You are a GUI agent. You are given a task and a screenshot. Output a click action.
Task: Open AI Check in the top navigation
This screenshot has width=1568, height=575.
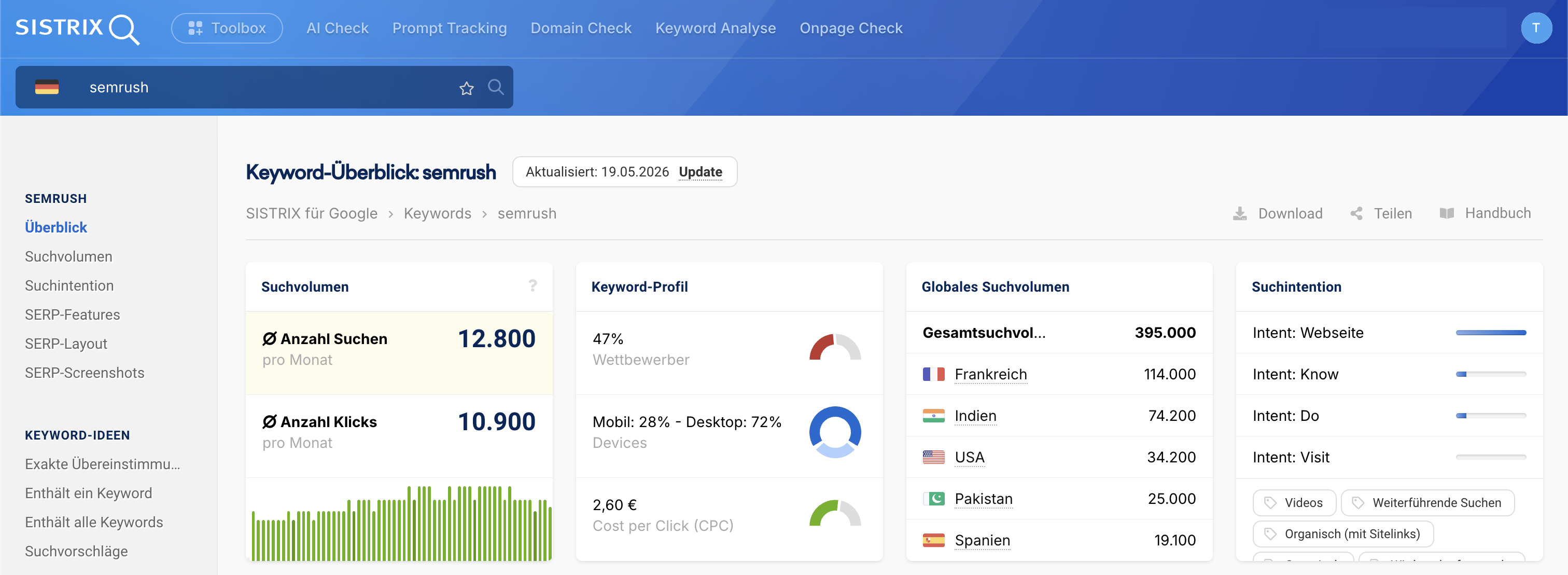pos(337,28)
